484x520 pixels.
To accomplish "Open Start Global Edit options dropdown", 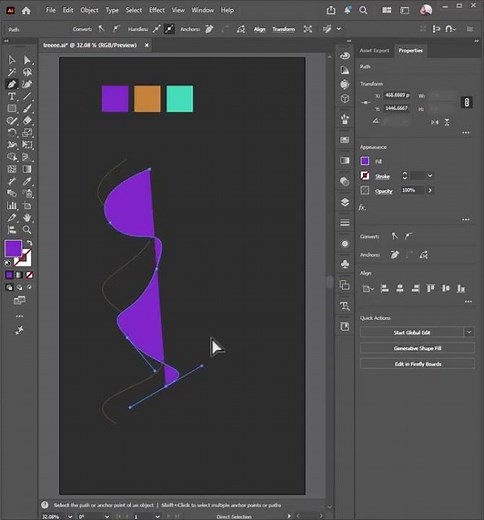I will click(x=469, y=332).
